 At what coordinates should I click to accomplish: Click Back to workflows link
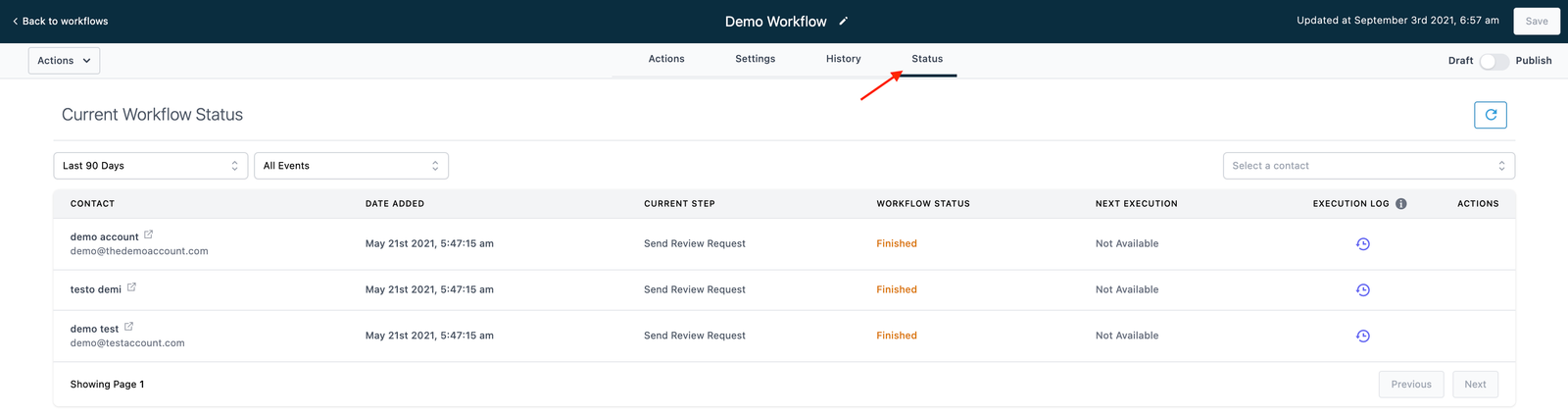click(61, 21)
